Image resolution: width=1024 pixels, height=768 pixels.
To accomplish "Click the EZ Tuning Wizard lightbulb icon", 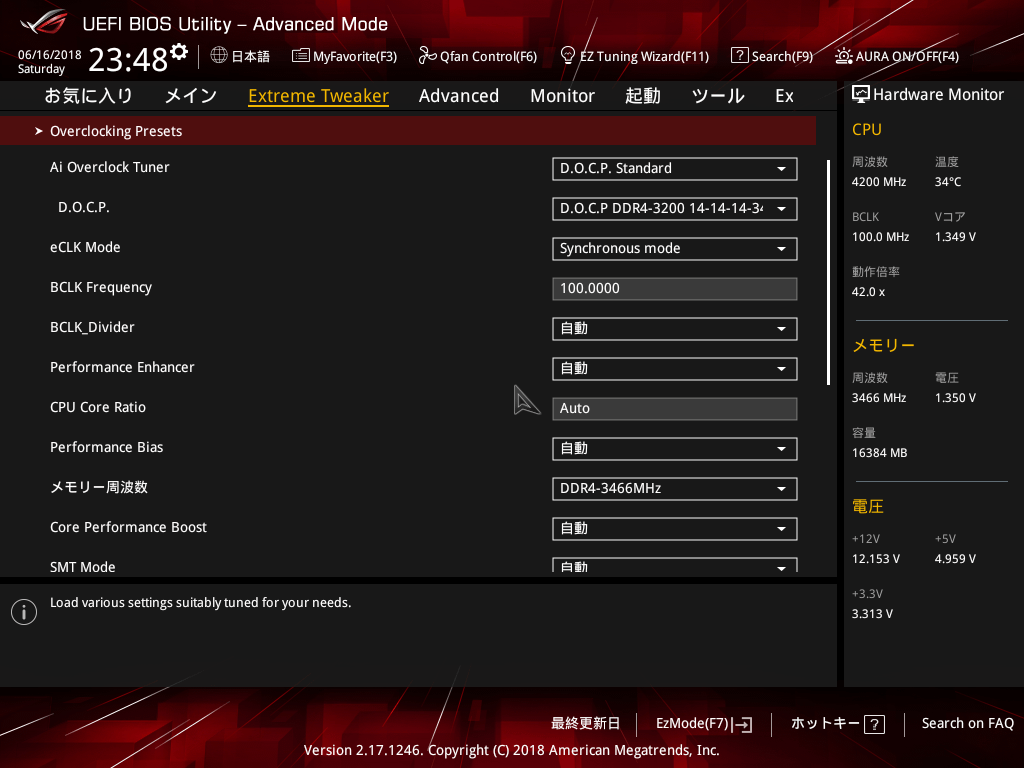I will [x=568, y=56].
